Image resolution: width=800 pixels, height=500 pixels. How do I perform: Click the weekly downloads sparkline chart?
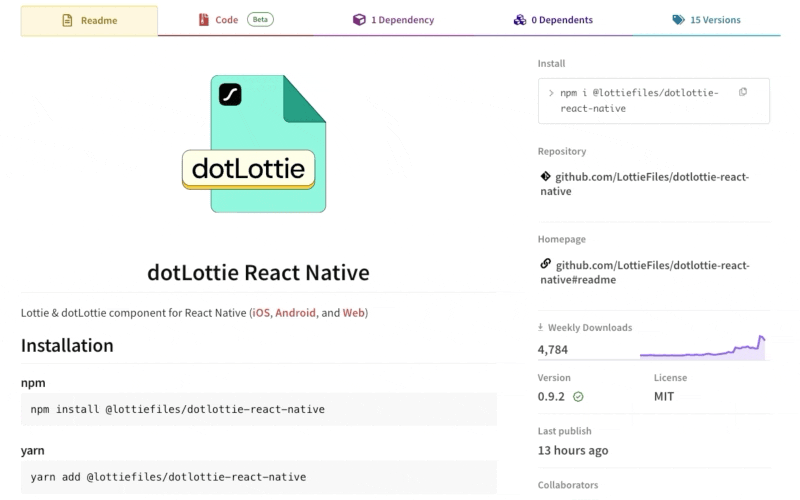(703, 347)
